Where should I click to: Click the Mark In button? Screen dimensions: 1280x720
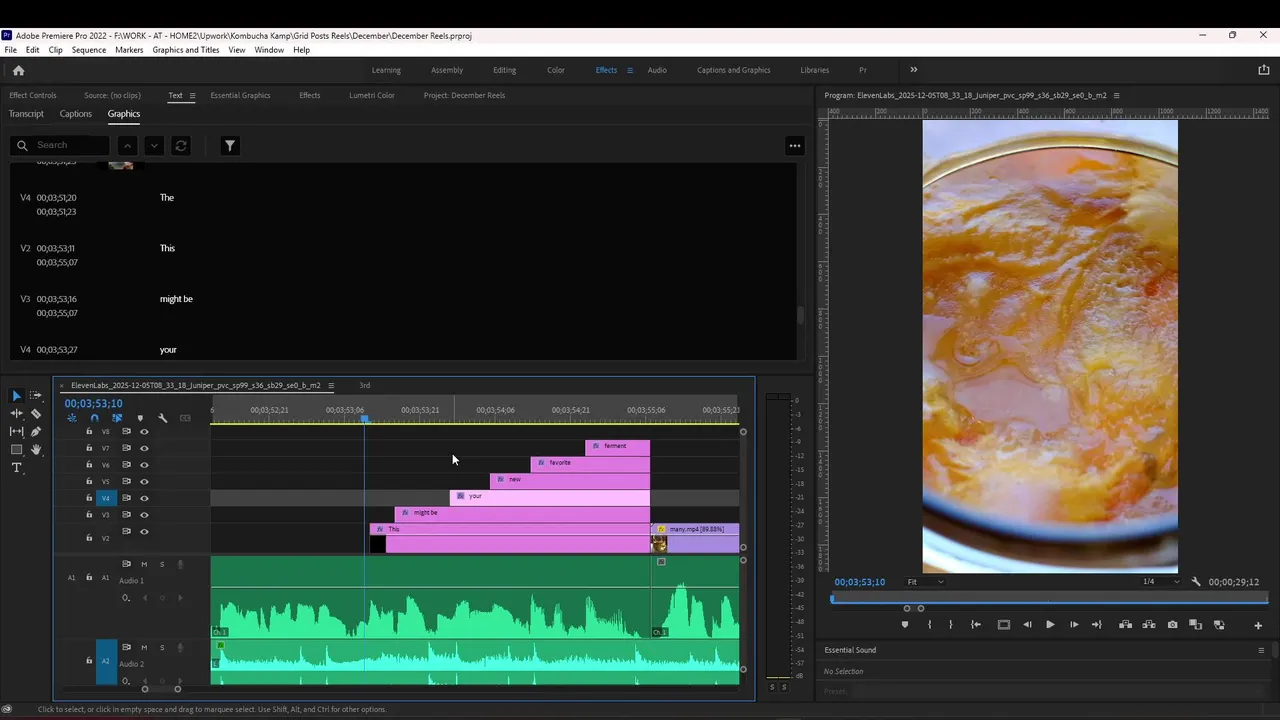pyautogui.click(x=929, y=625)
